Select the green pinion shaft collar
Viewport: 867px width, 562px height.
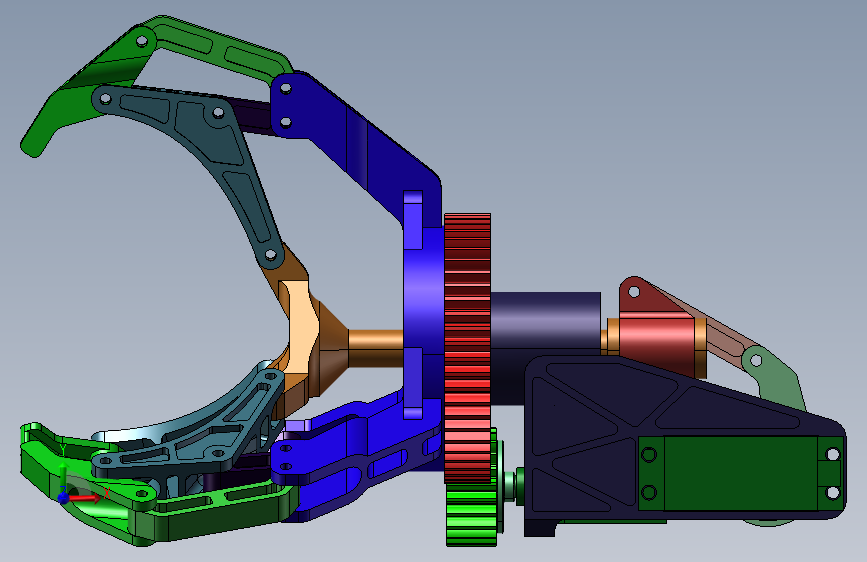511,486
